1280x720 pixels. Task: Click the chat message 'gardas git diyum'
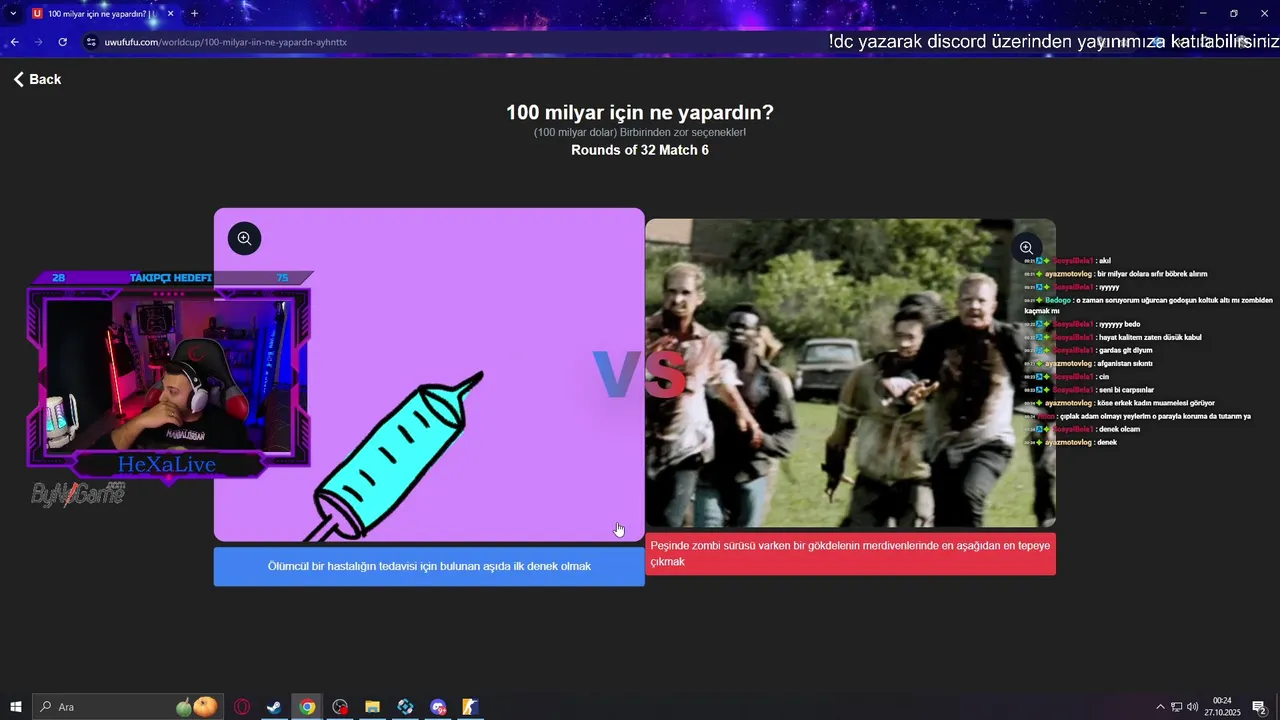click(1125, 350)
